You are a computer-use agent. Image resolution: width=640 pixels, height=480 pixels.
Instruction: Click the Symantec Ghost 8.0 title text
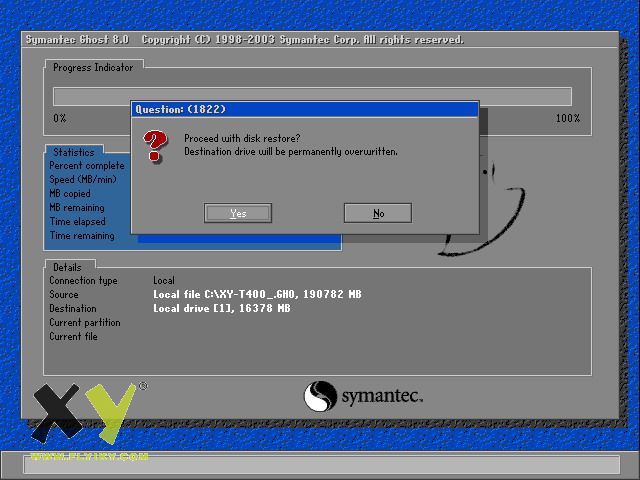coord(77,40)
